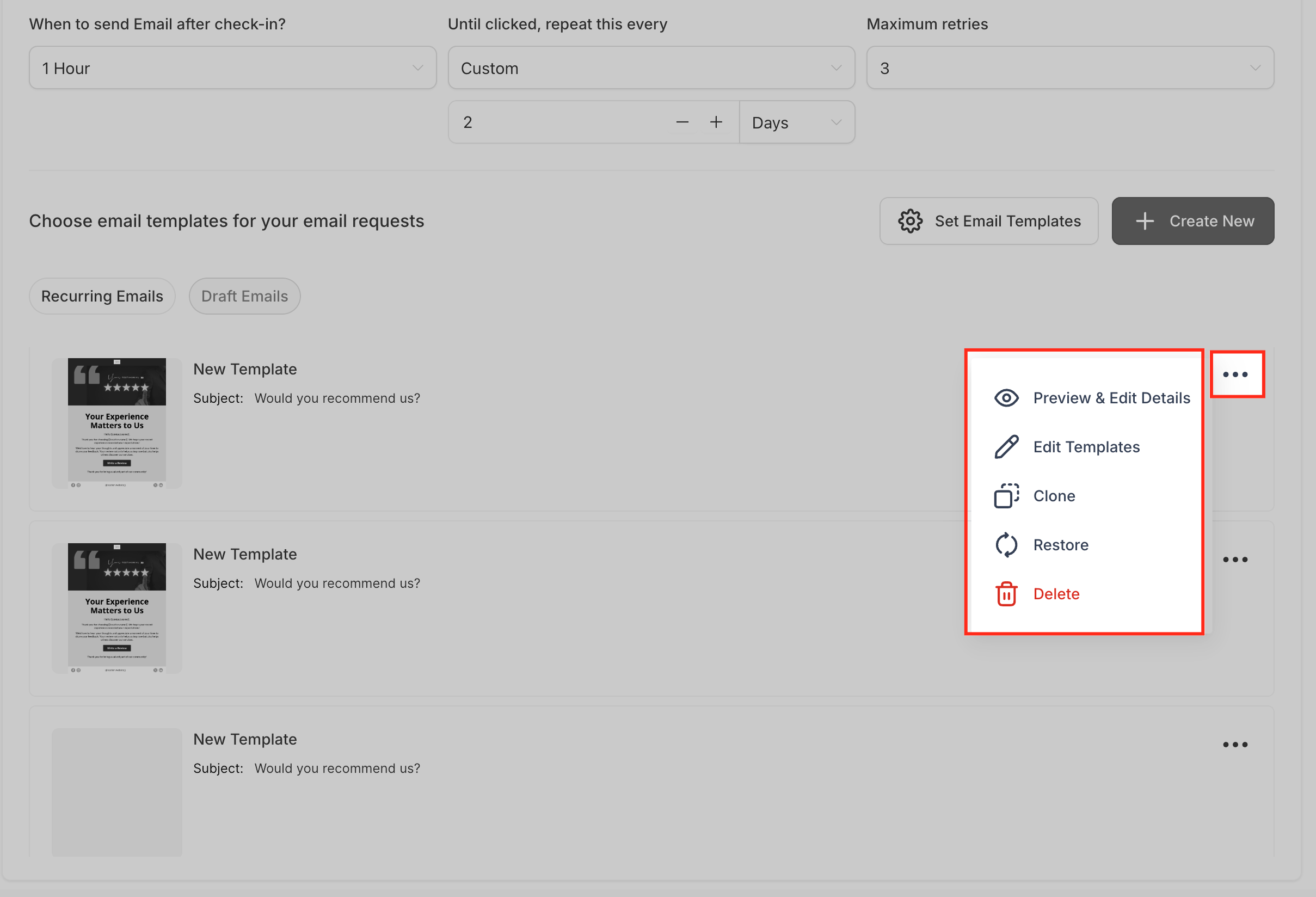1316x897 pixels.
Task: Click the pencil icon for Edit Templates
Action: (1006, 447)
